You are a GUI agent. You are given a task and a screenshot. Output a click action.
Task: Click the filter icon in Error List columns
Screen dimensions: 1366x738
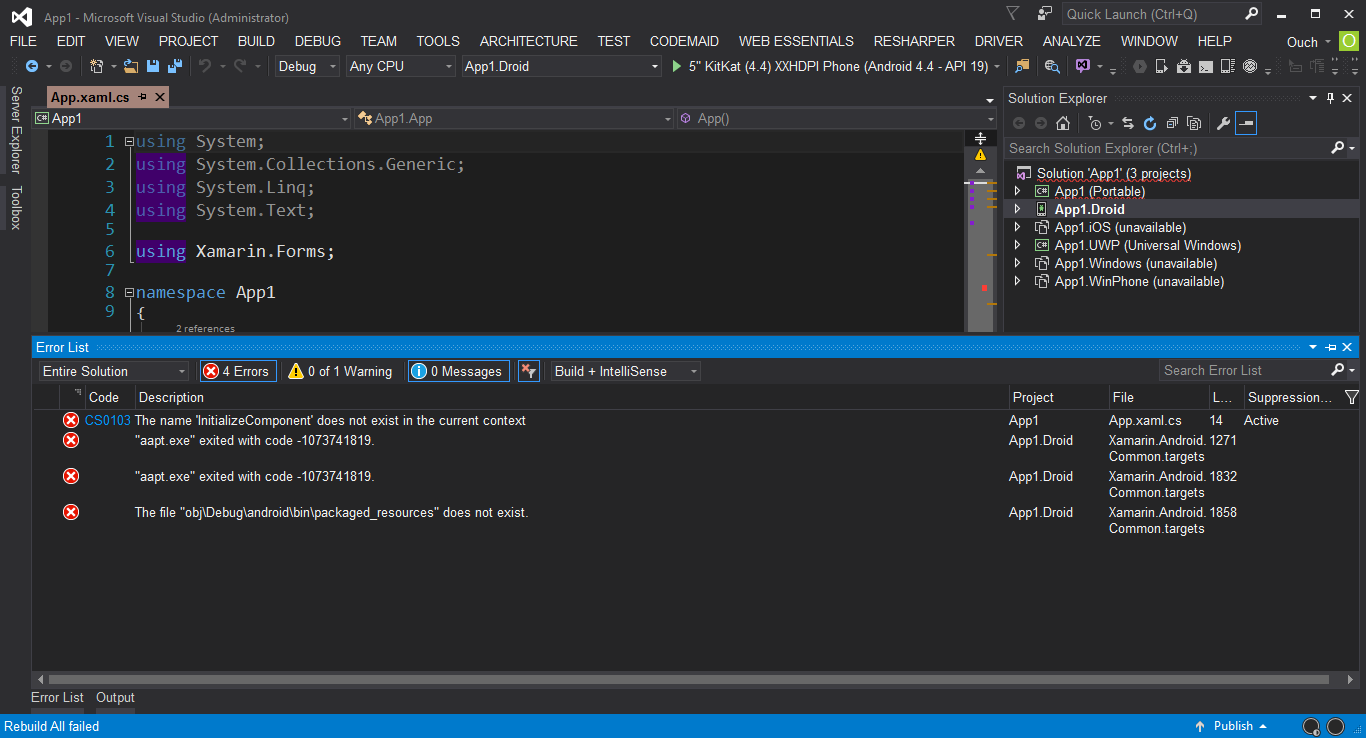click(x=1352, y=397)
